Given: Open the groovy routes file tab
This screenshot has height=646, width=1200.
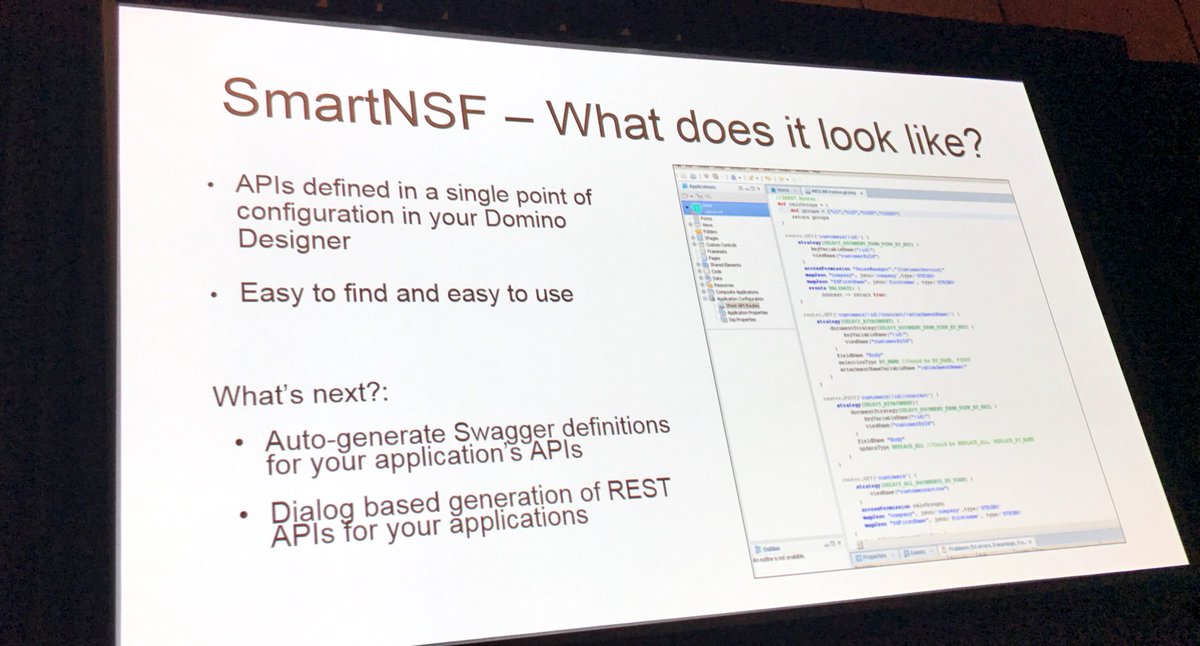Looking at the screenshot, I should point(832,192).
